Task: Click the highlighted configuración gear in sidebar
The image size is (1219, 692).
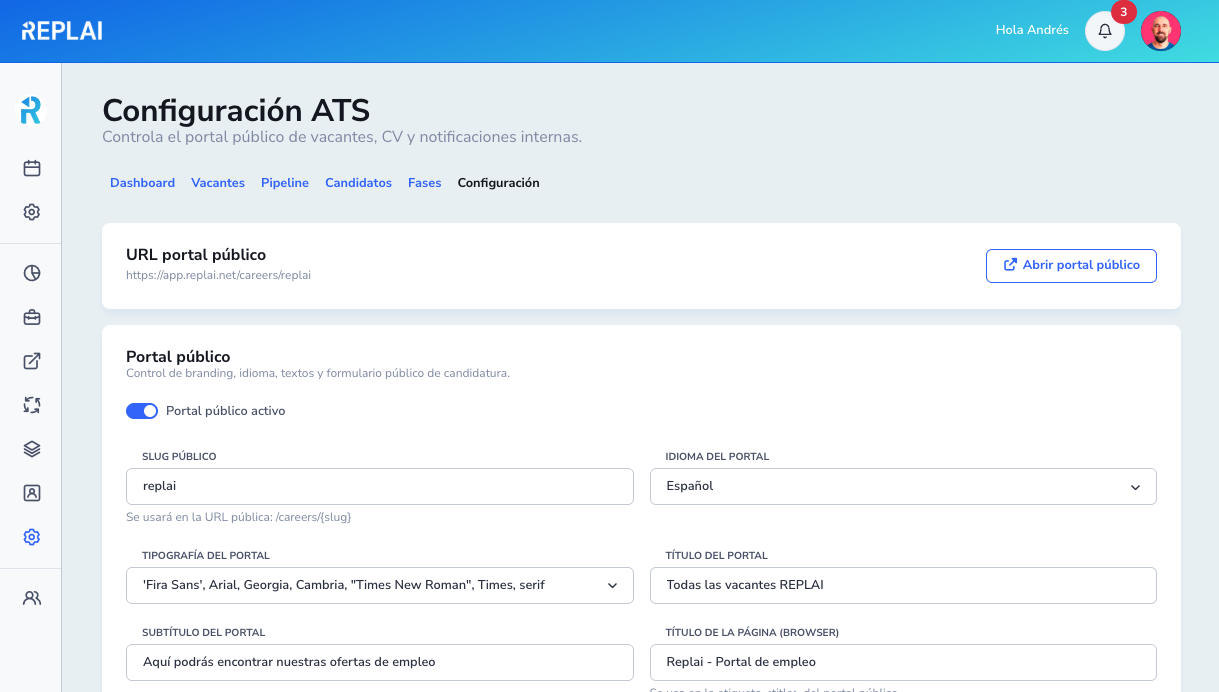Action: 31,537
